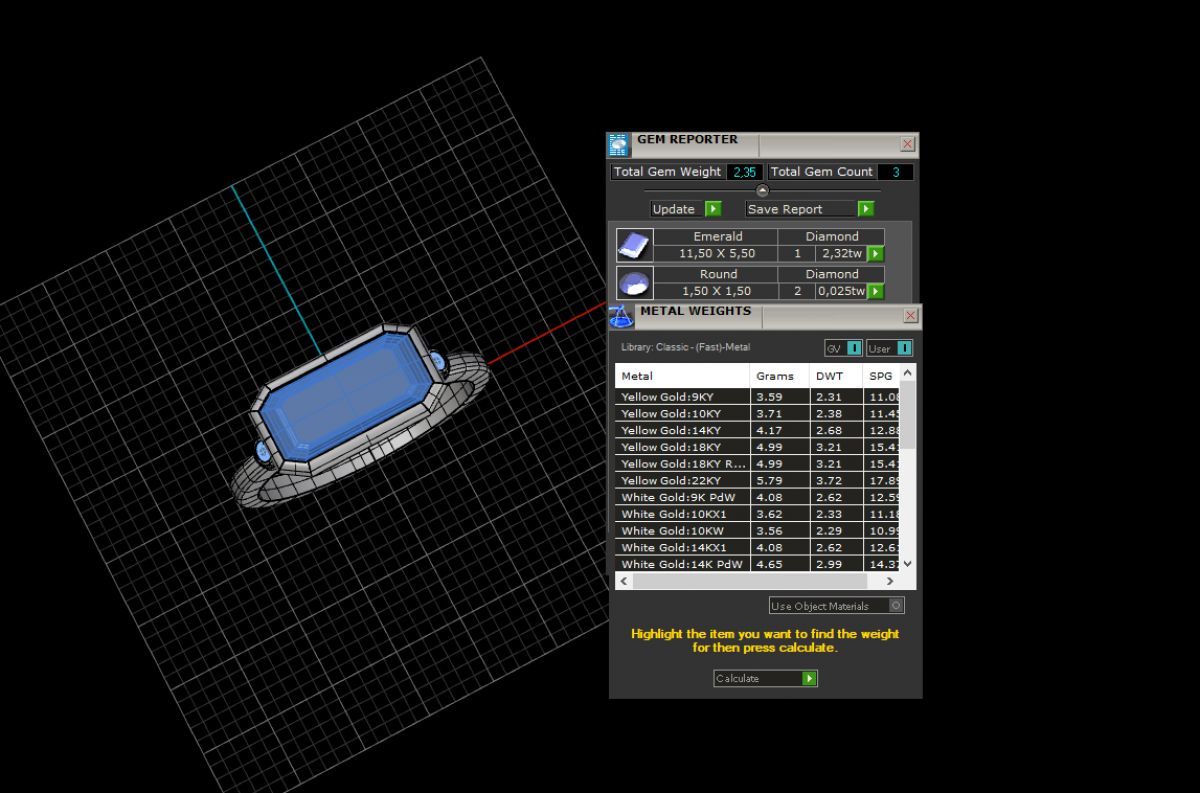Click the Metal Weights scale icon

tap(621, 317)
